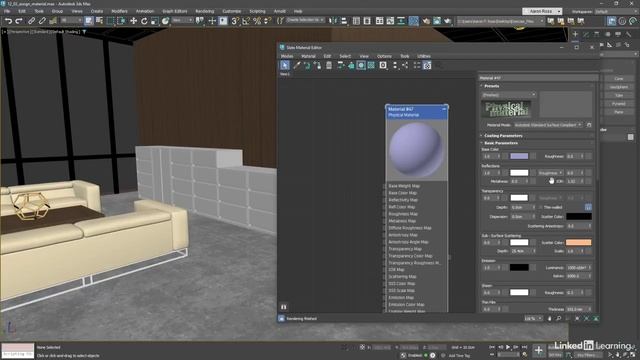Screen dimensions: 640x360
Task: Click the purple Base Color swatch
Action: point(519,156)
